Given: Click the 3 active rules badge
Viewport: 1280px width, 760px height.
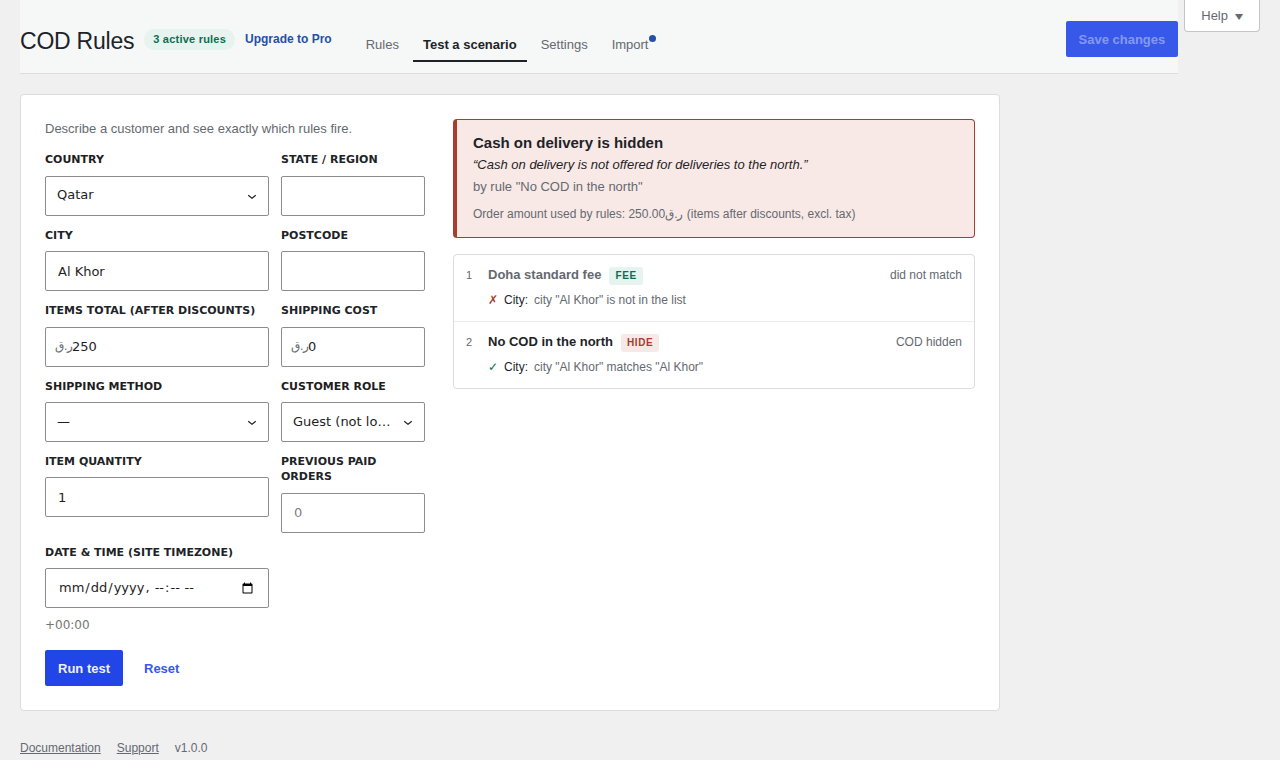Looking at the screenshot, I should click(189, 39).
